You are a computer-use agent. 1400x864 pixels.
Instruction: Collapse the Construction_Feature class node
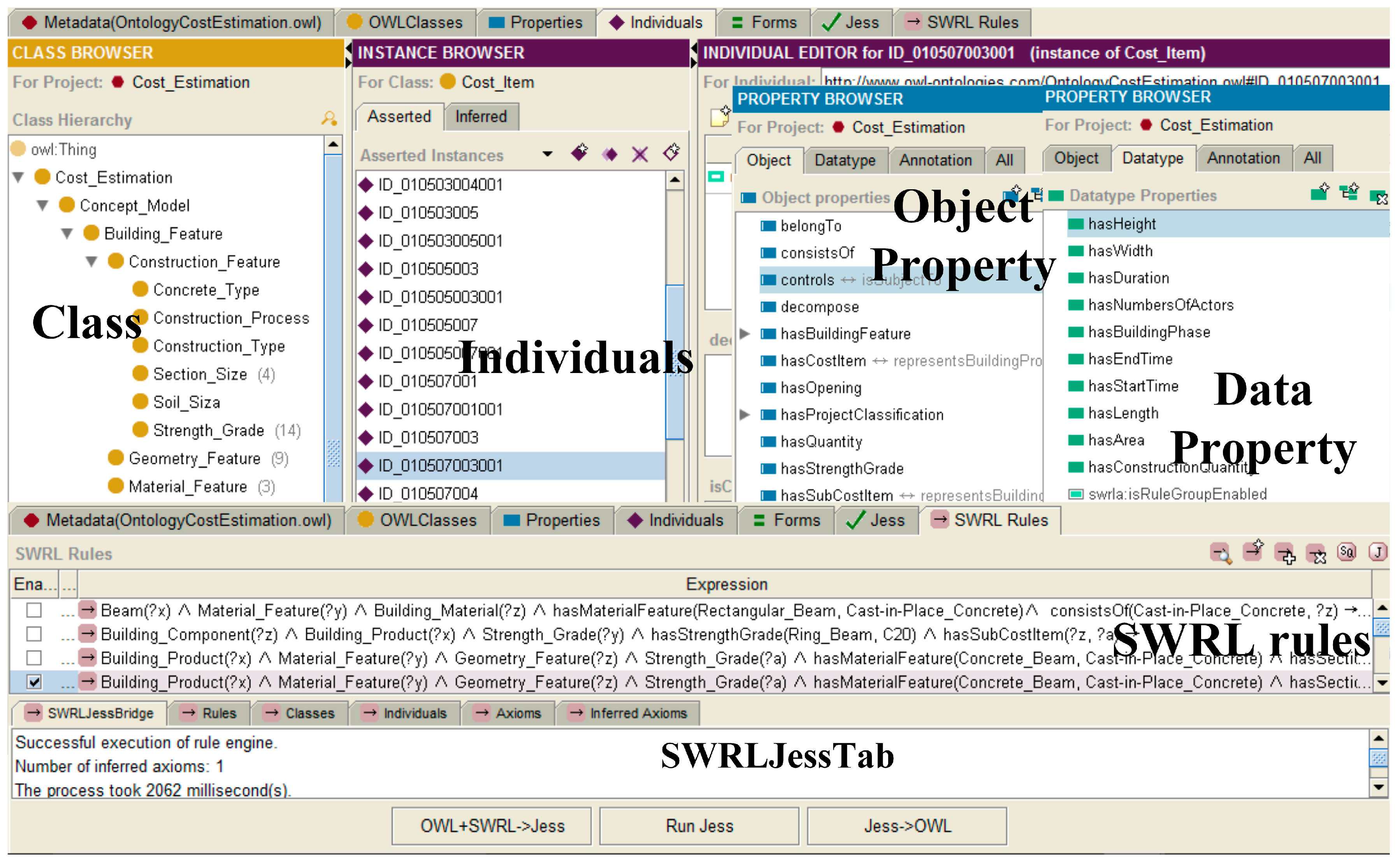click(x=91, y=262)
